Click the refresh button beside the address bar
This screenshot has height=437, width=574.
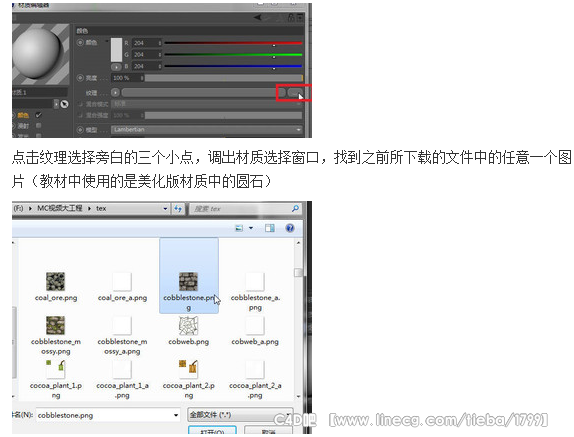click(178, 209)
